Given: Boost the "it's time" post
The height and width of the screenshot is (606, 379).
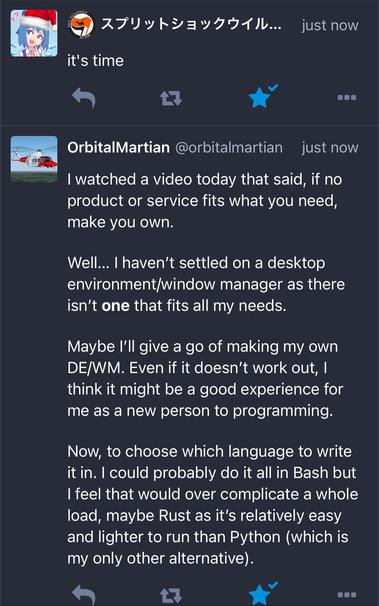Looking at the screenshot, I should point(171,98).
